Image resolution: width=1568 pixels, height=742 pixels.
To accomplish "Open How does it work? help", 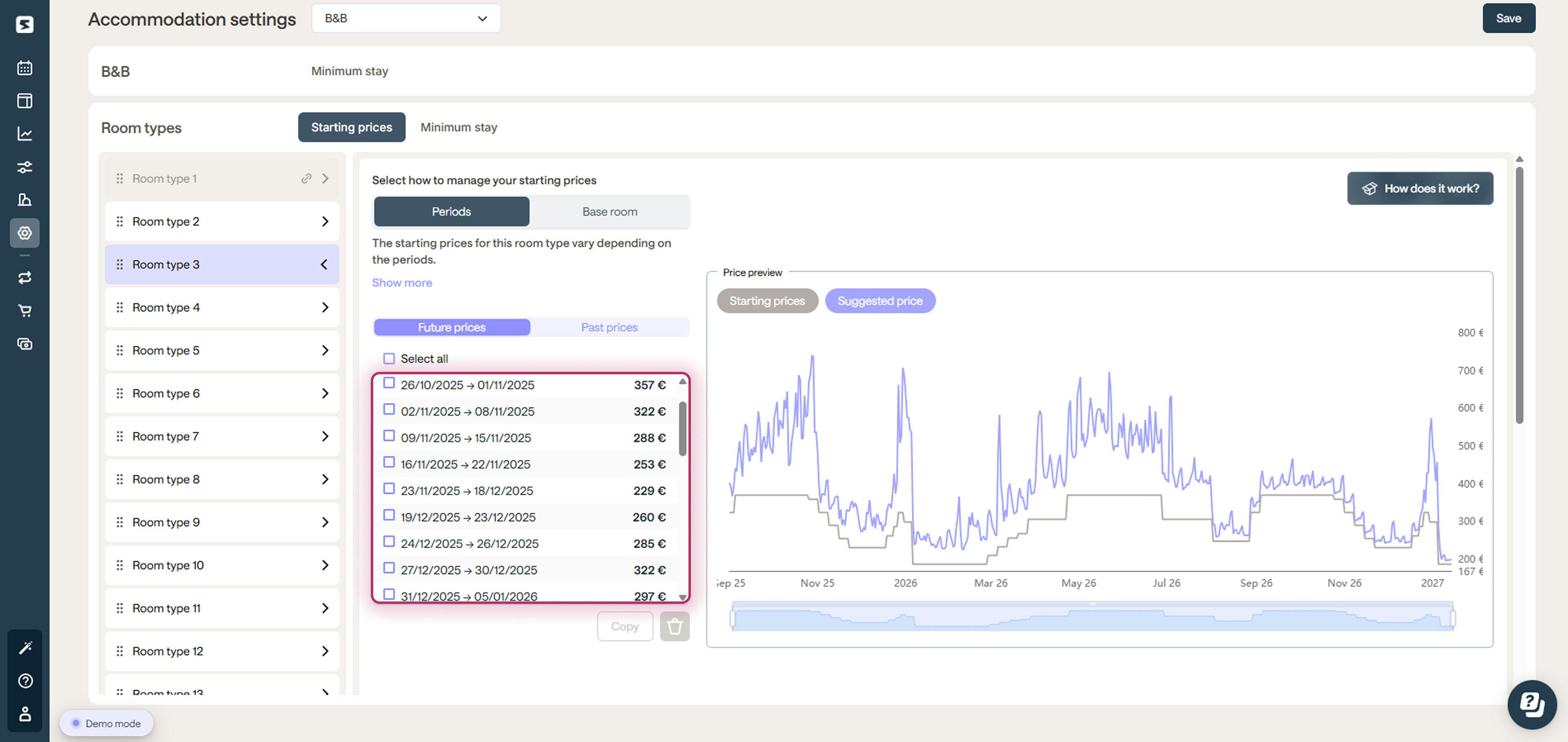I will coord(1419,188).
